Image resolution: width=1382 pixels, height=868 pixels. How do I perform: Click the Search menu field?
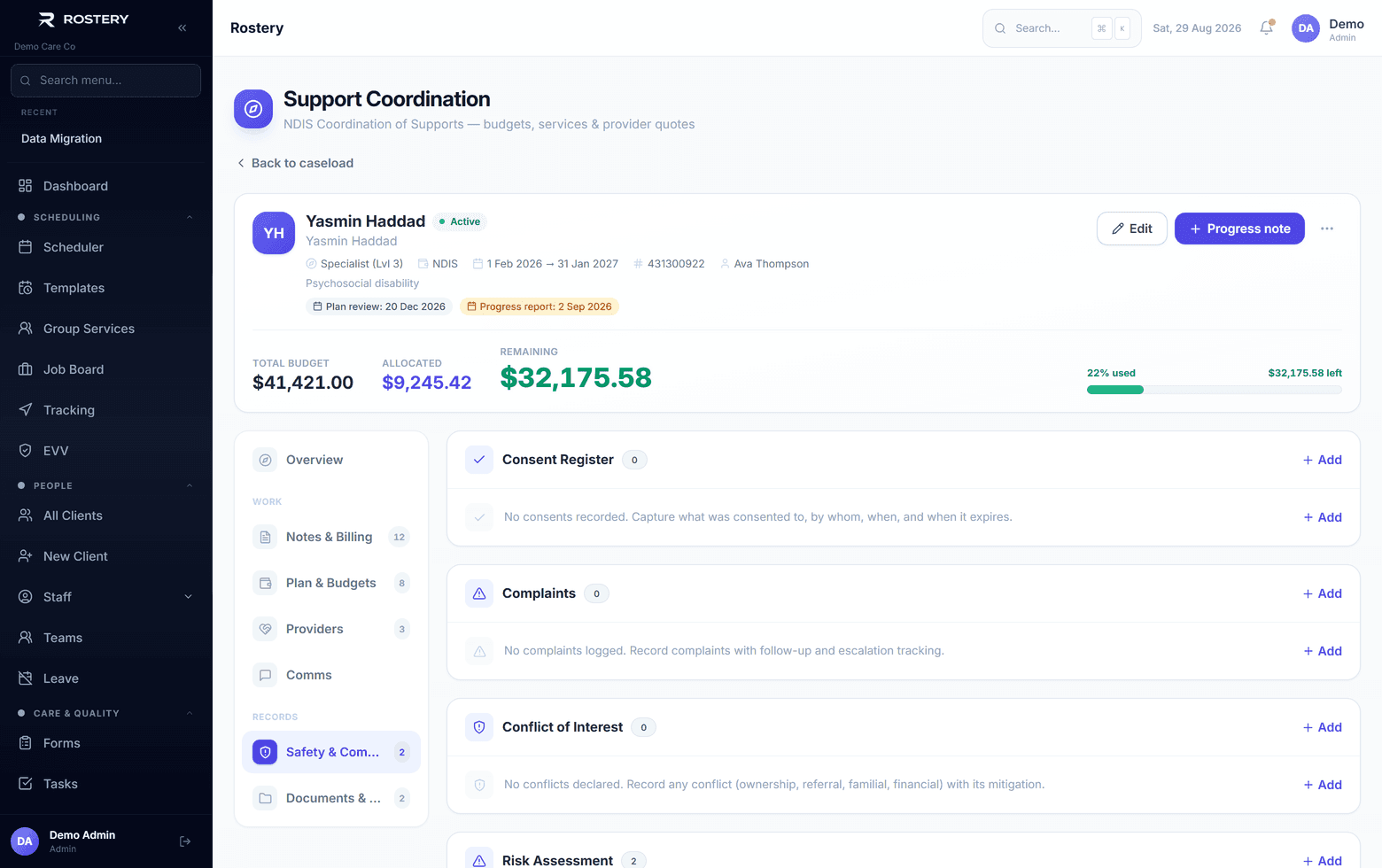106,81
